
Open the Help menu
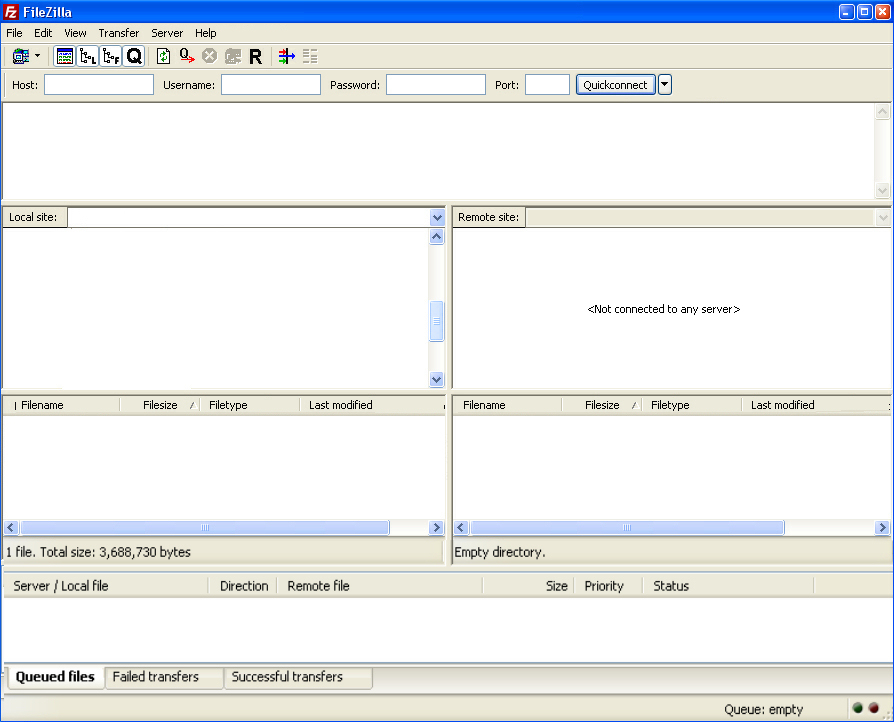206,33
